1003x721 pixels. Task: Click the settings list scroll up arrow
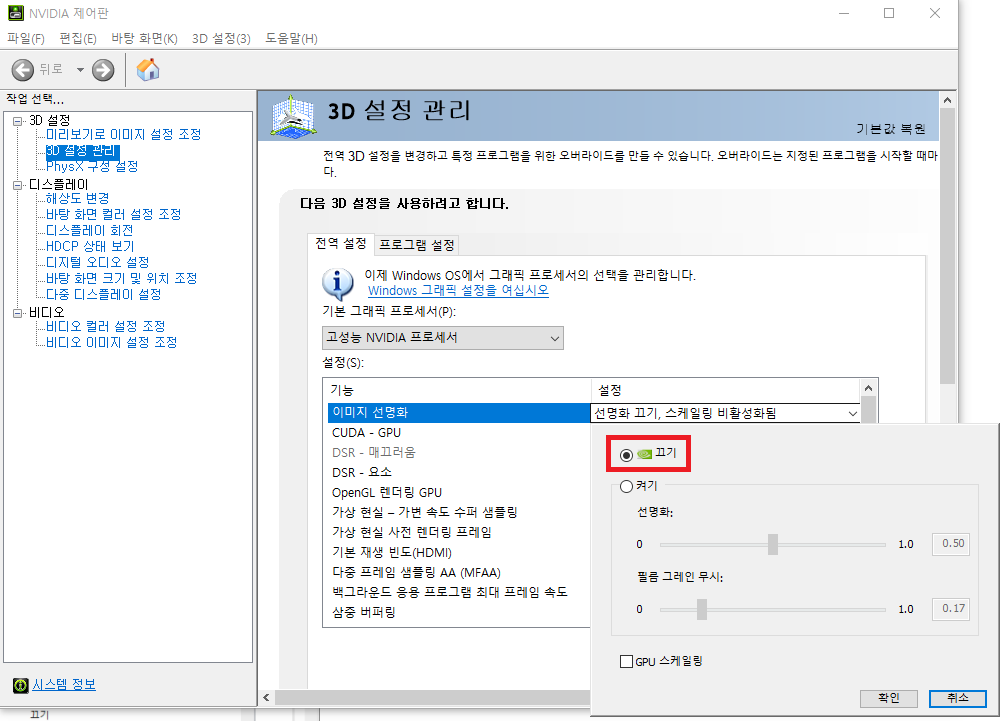868,388
